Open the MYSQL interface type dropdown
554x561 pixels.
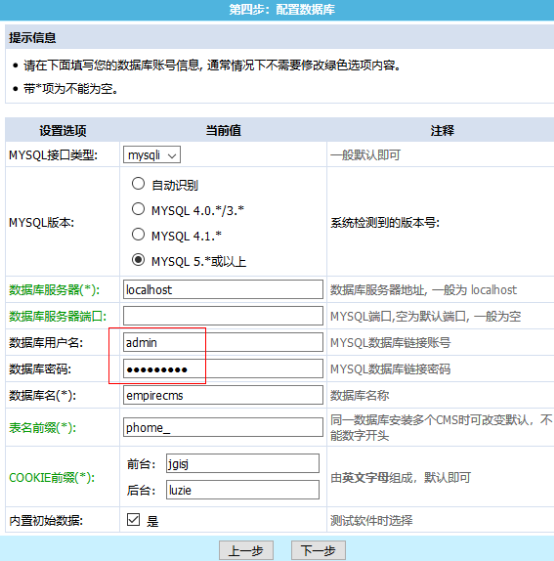coord(152,155)
